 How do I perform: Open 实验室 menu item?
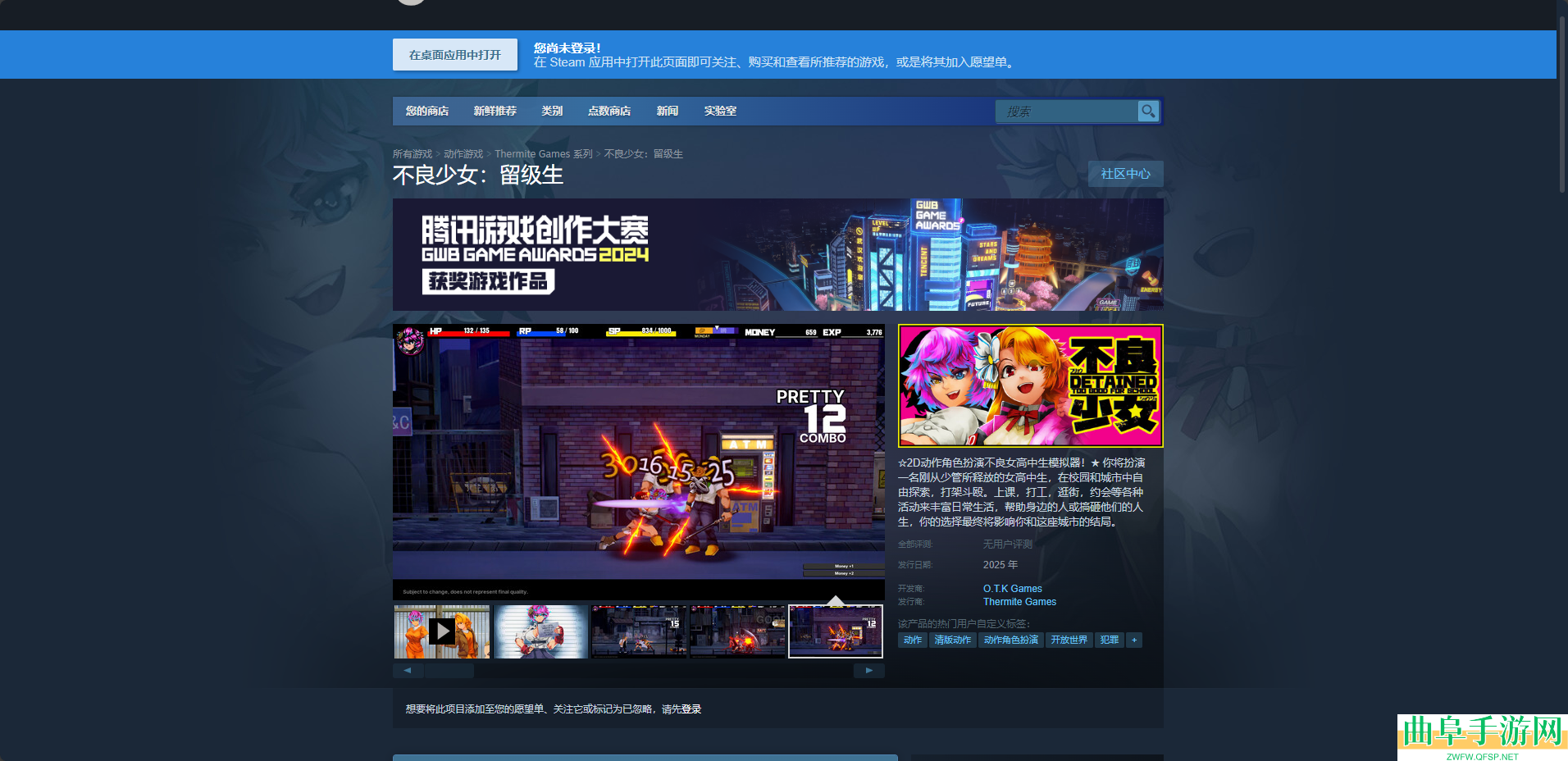tap(720, 111)
